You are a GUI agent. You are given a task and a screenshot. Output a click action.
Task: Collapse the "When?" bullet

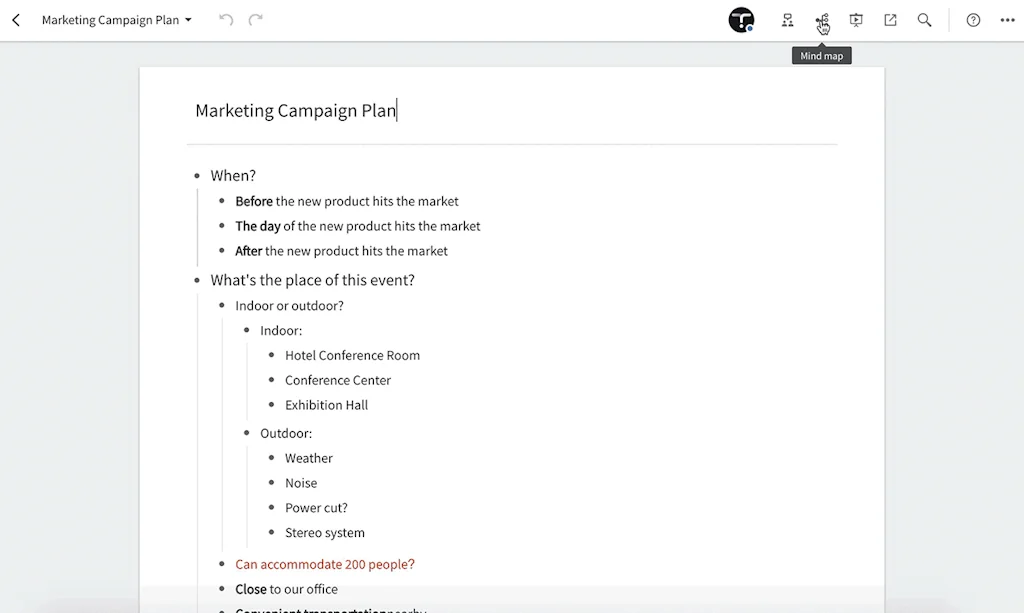197,176
